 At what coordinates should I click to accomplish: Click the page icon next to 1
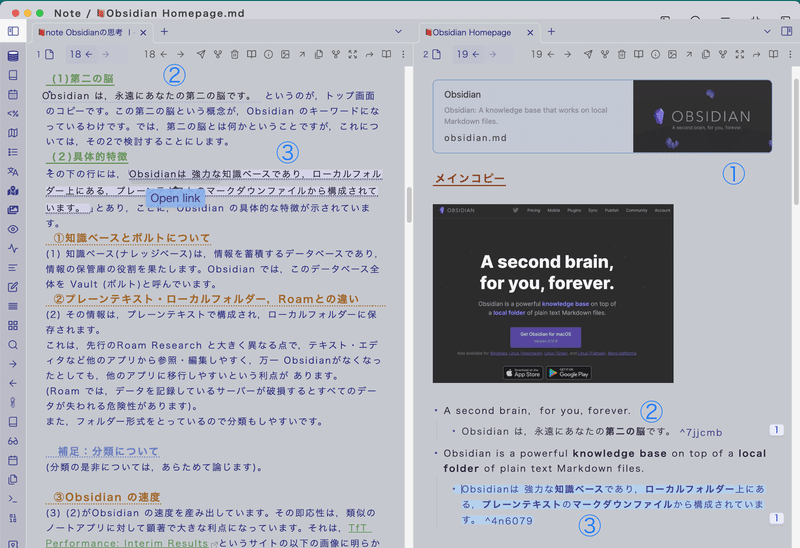(49, 54)
